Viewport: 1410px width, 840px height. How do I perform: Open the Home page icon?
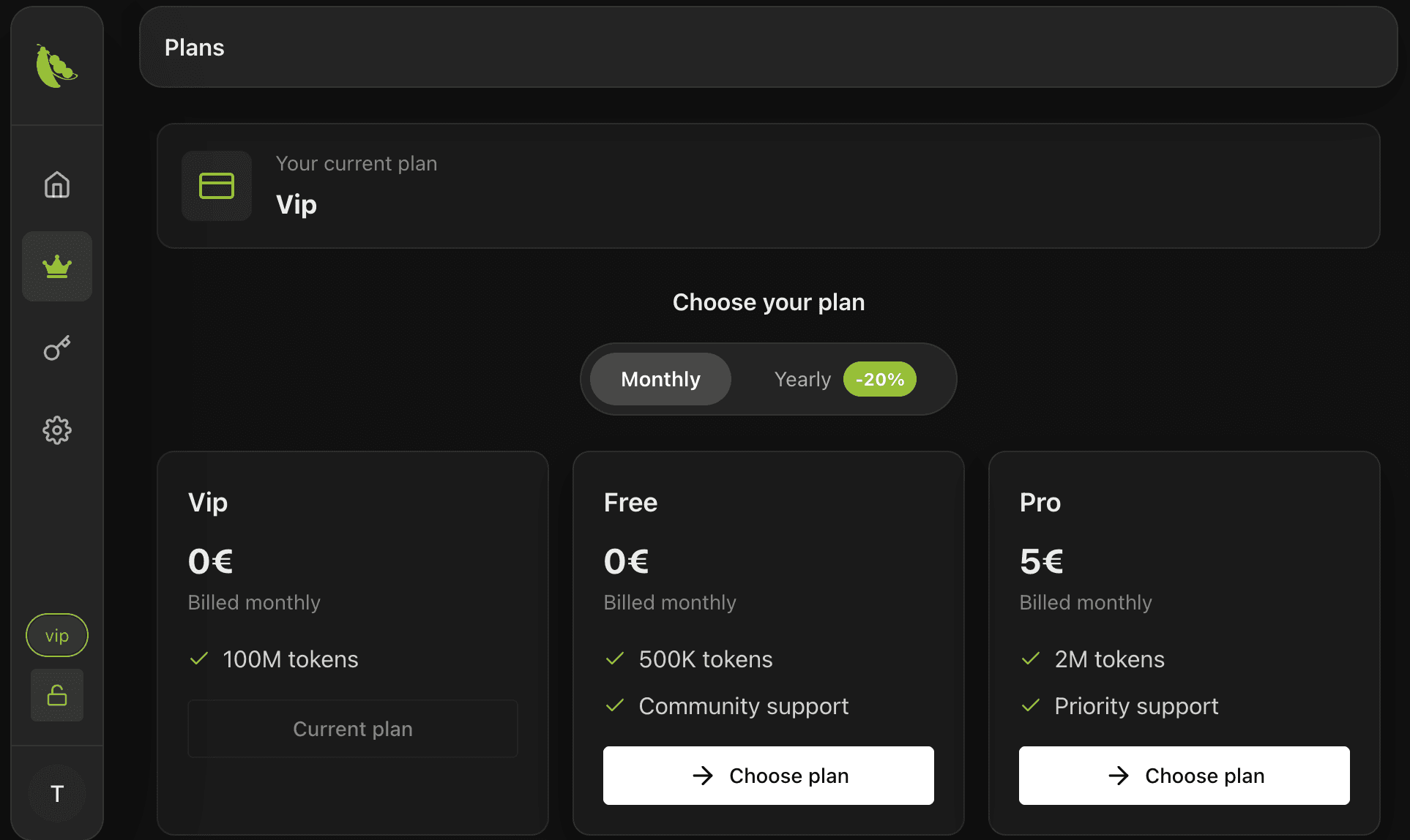57,185
